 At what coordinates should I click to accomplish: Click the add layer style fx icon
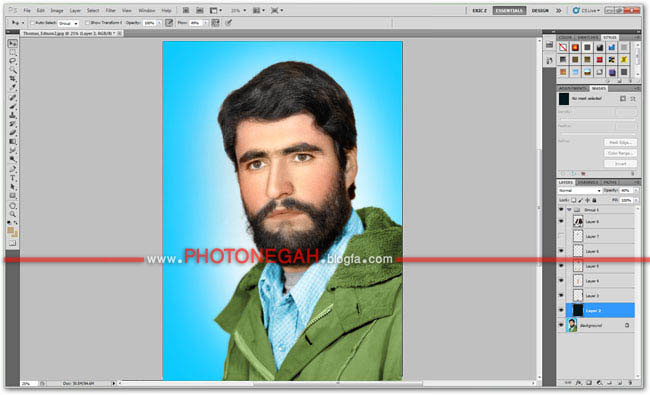click(x=578, y=383)
